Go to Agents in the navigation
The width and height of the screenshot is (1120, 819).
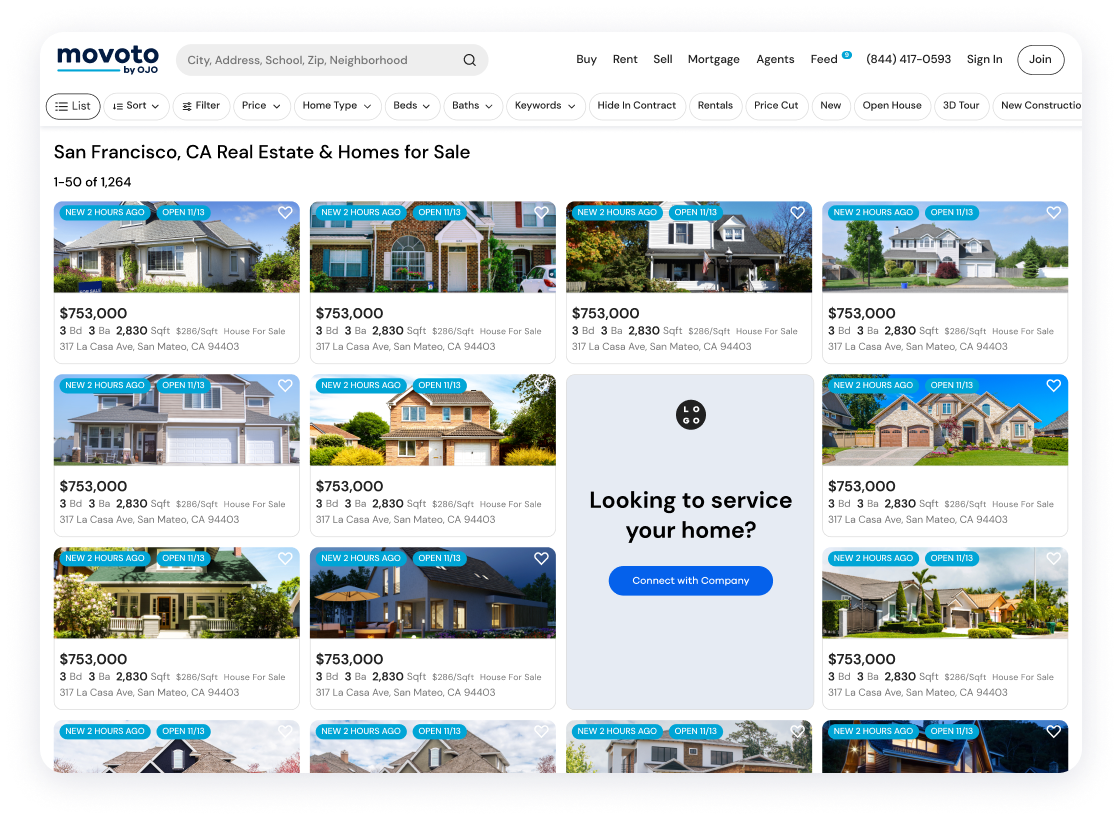775,59
